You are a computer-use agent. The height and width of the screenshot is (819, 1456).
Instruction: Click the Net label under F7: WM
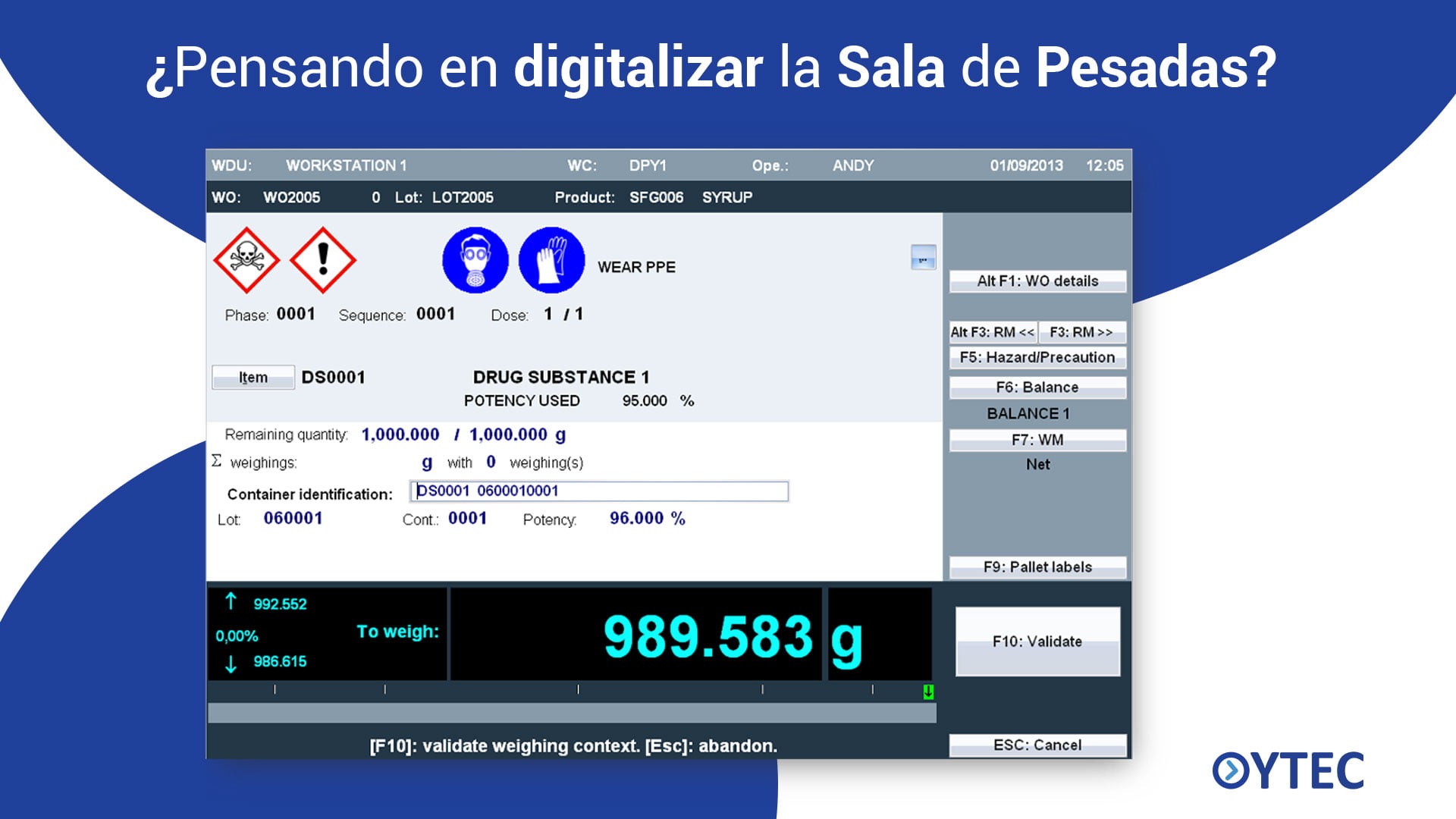click(1037, 465)
